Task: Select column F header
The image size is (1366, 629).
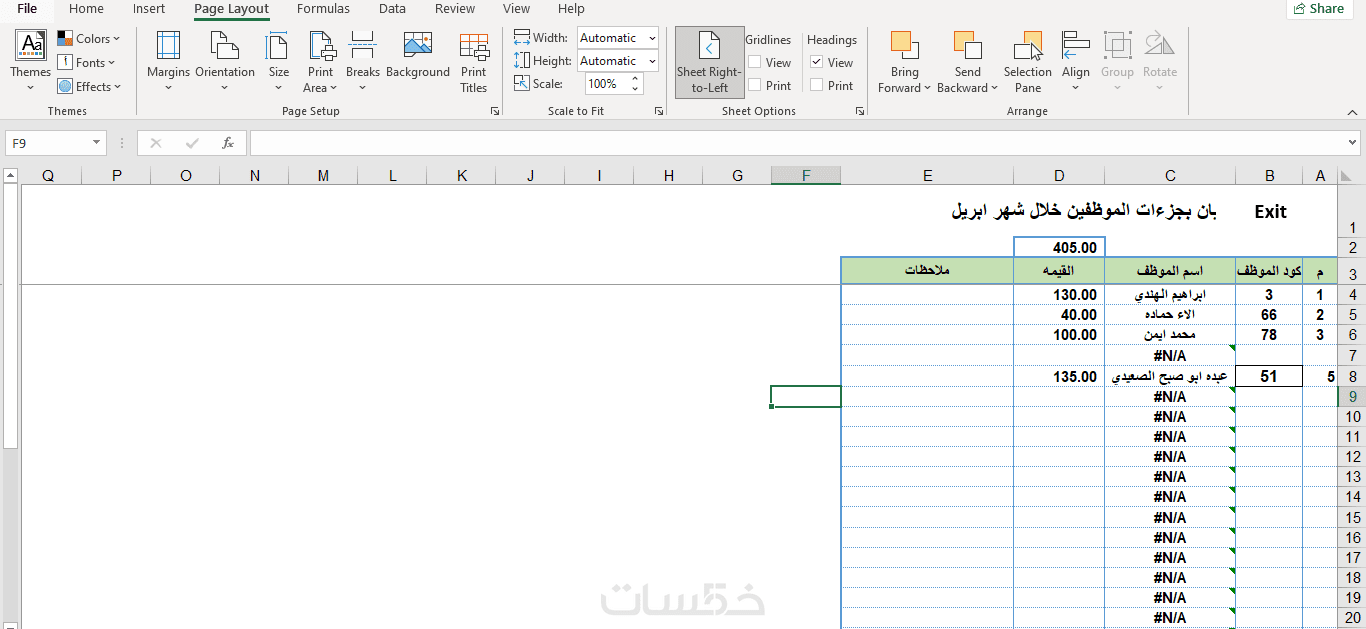Action: (806, 176)
